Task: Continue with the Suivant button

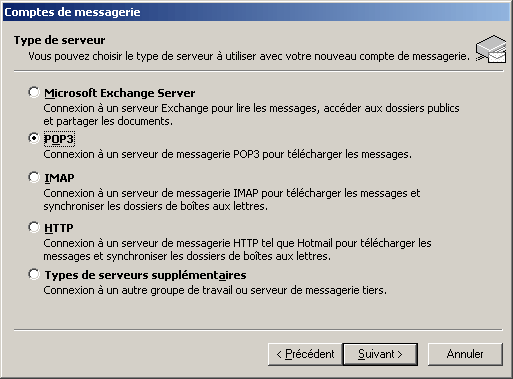Action: click(x=380, y=354)
